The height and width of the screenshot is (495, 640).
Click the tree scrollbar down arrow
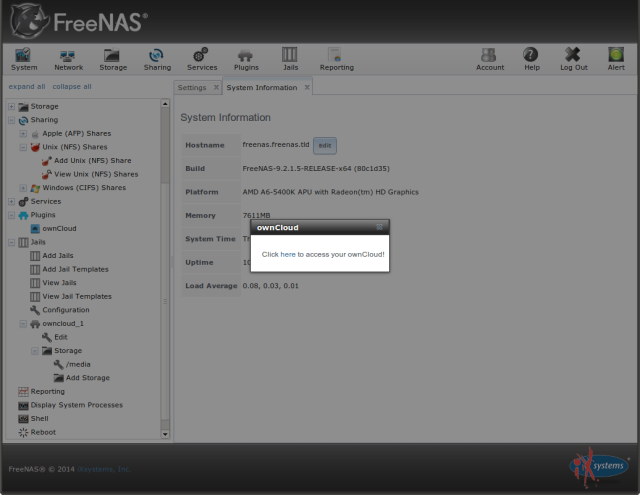point(165,434)
